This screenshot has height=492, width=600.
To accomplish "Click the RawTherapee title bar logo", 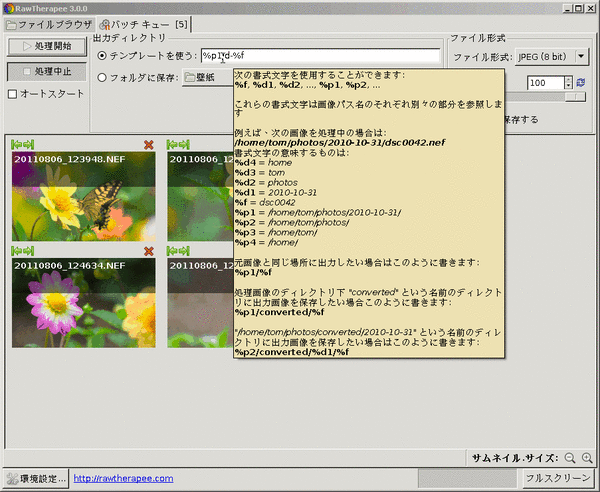I will click(9, 8).
